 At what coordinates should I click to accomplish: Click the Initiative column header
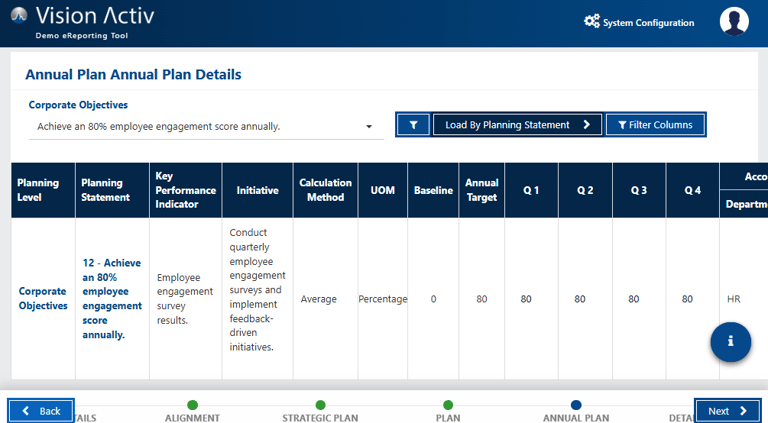point(258,190)
